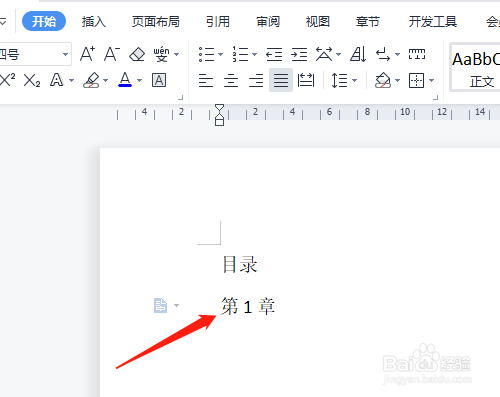Switch to the 章节 tab
Viewport: 500px width, 397px height.
pos(368,22)
